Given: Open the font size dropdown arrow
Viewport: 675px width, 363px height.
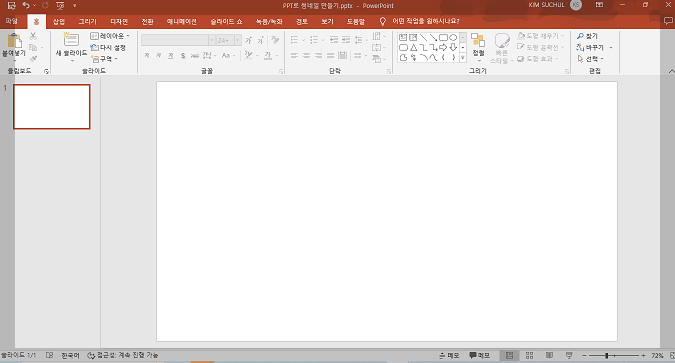Looking at the screenshot, I should pyautogui.click(x=238, y=40).
